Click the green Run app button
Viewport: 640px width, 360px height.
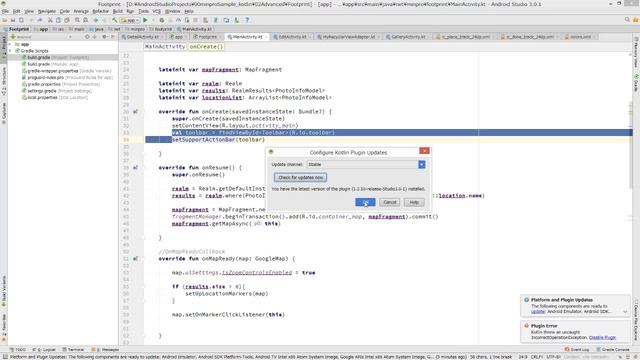coord(145,20)
